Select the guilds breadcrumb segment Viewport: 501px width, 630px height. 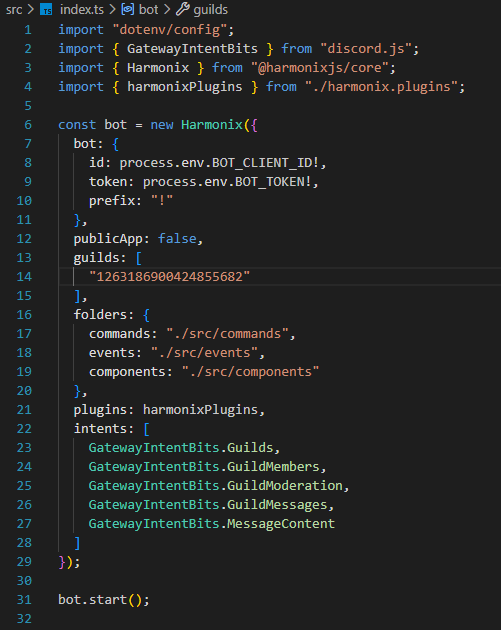pyautogui.click(x=211, y=9)
